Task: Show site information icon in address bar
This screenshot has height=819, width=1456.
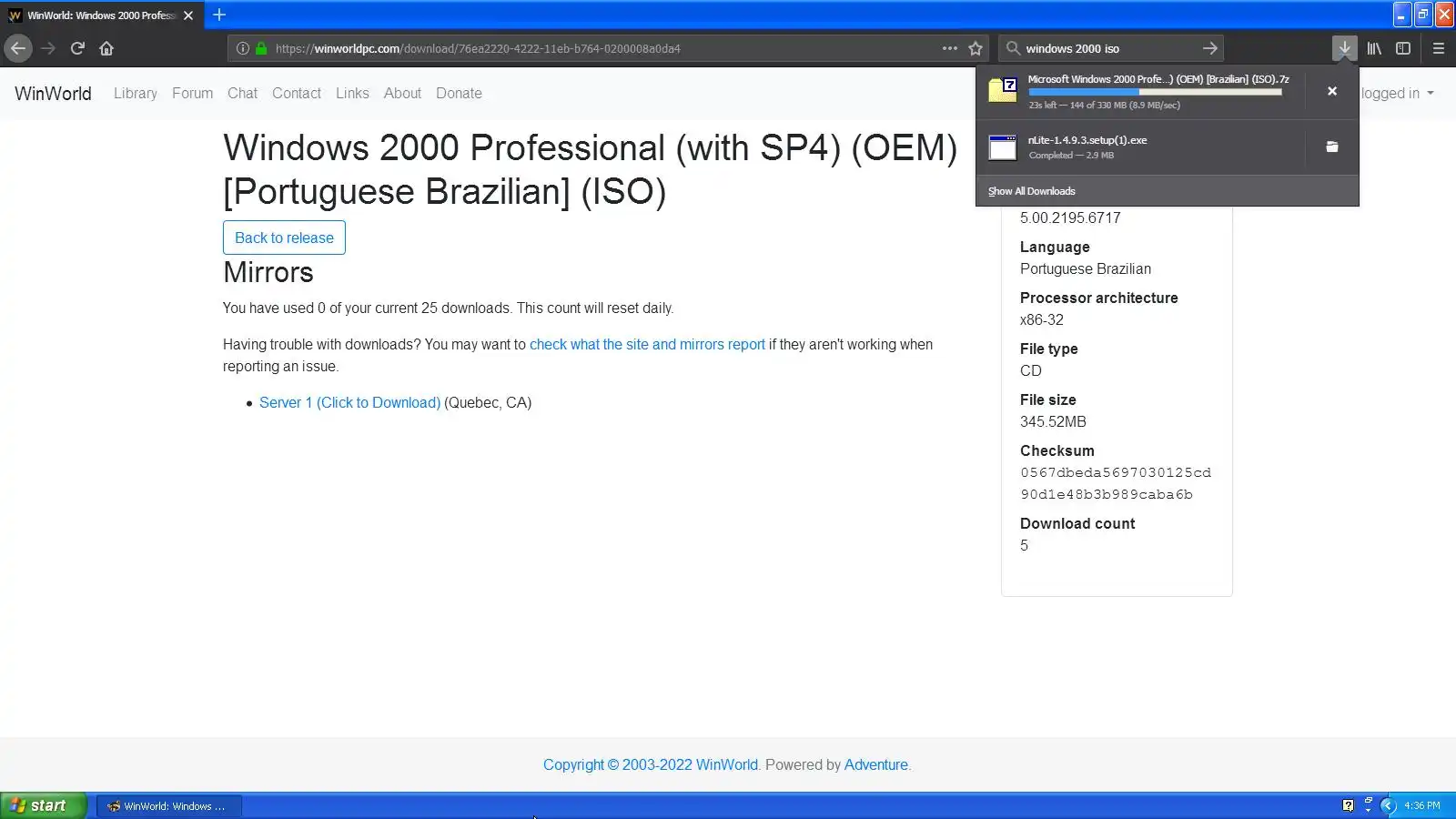Action: [x=243, y=48]
